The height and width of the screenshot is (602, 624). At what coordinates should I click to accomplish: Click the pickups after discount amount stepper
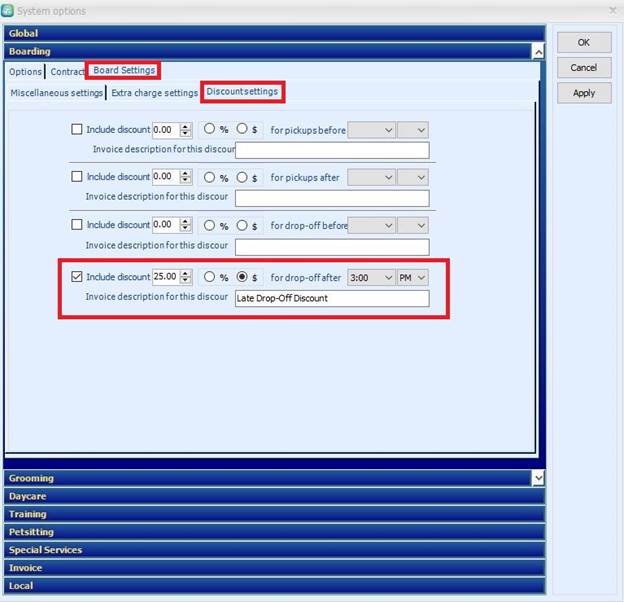click(185, 177)
